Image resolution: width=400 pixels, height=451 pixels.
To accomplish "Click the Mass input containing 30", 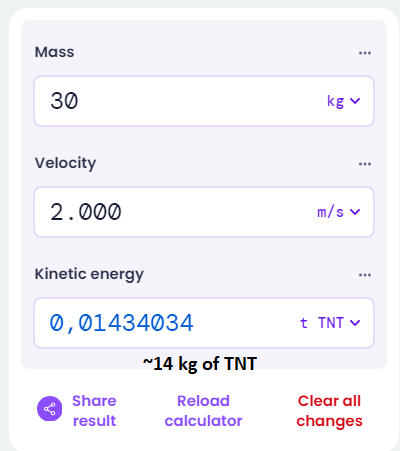I will pos(204,101).
